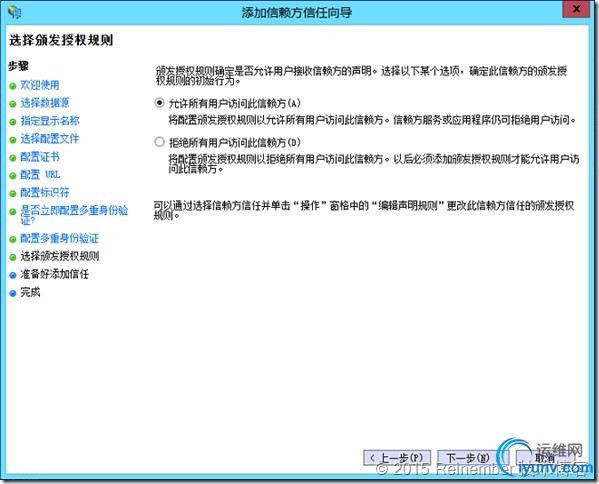The image size is (599, 484).
Task: Click the 编辑声明规则 note paragraph
Action: (x=364, y=210)
